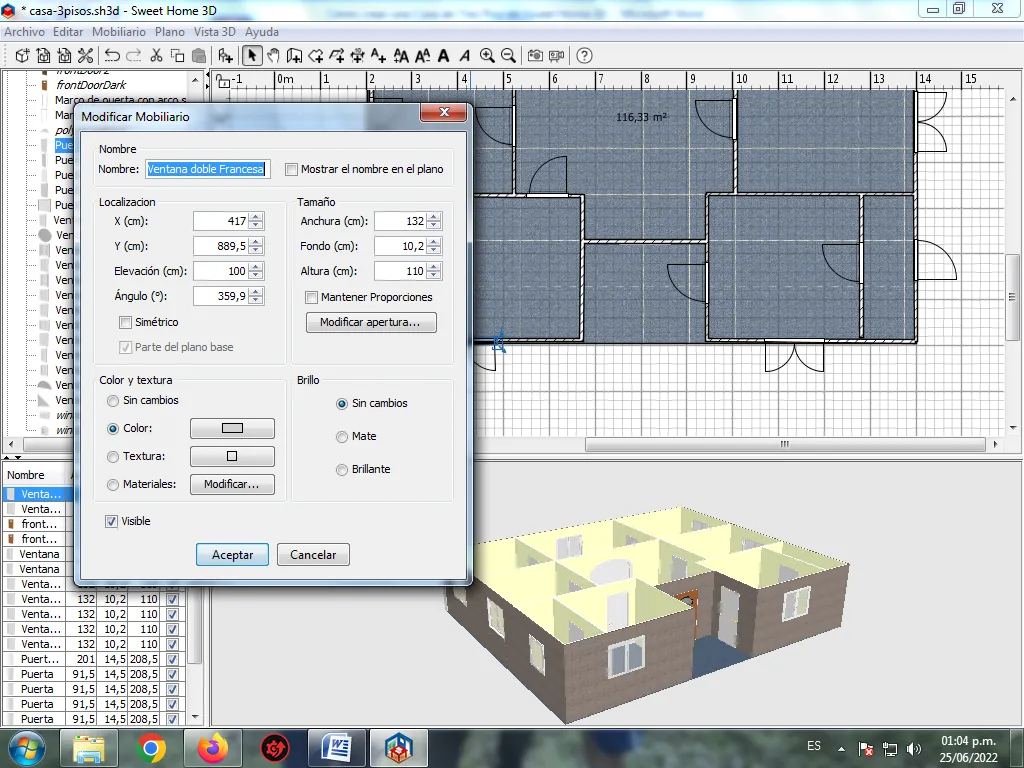Image resolution: width=1024 pixels, height=768 pixels.
Task: Open the Plano menu
Action: click(x=170, y=32)
